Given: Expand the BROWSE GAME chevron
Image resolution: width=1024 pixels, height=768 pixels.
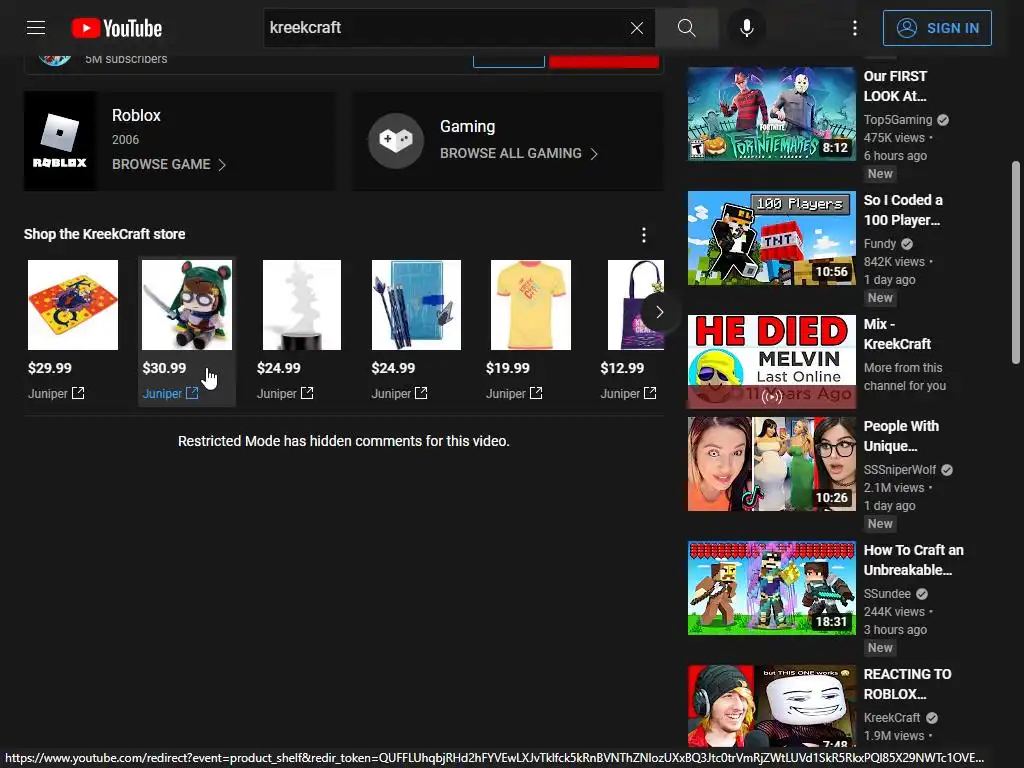Looking at the screenshot, I should coord(222,165).
